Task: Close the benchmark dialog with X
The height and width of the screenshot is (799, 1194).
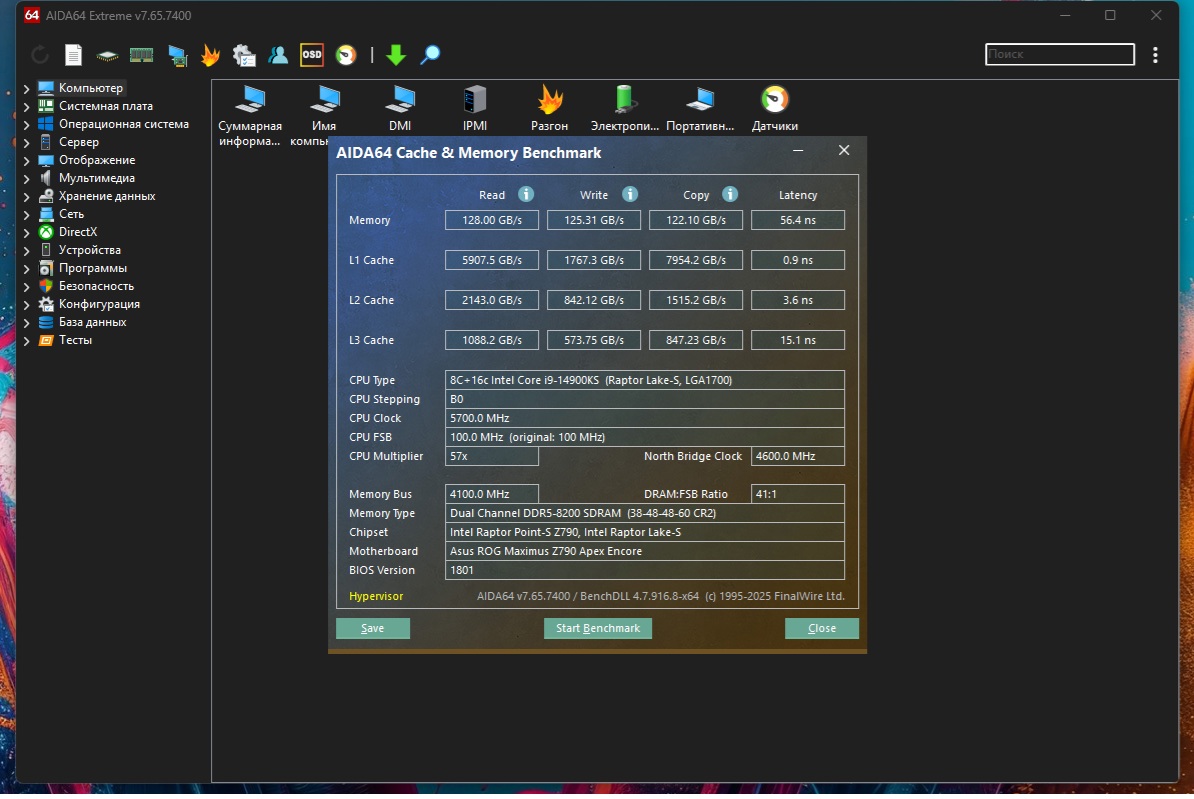Action: (x=844, y=150)
